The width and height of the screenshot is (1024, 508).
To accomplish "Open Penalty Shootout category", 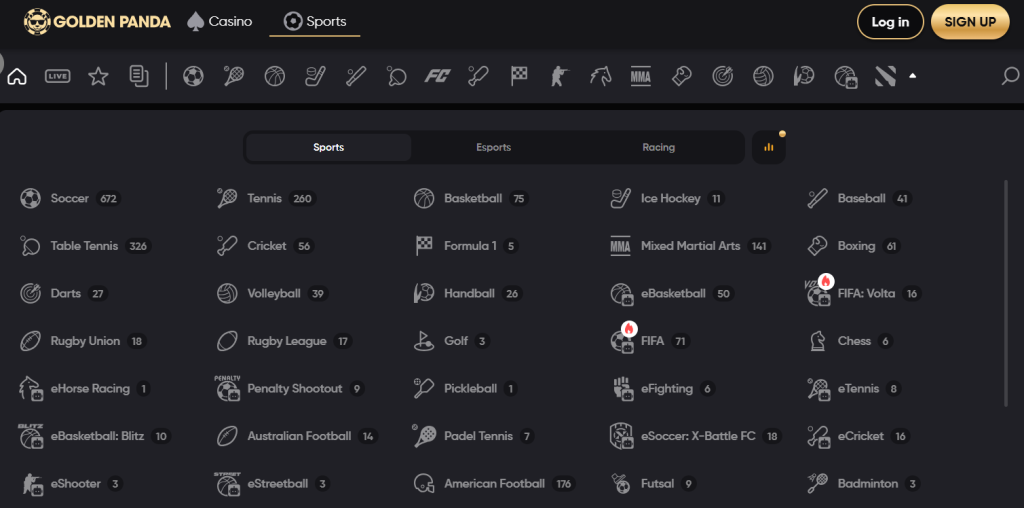I will click(x=290, y=389).
